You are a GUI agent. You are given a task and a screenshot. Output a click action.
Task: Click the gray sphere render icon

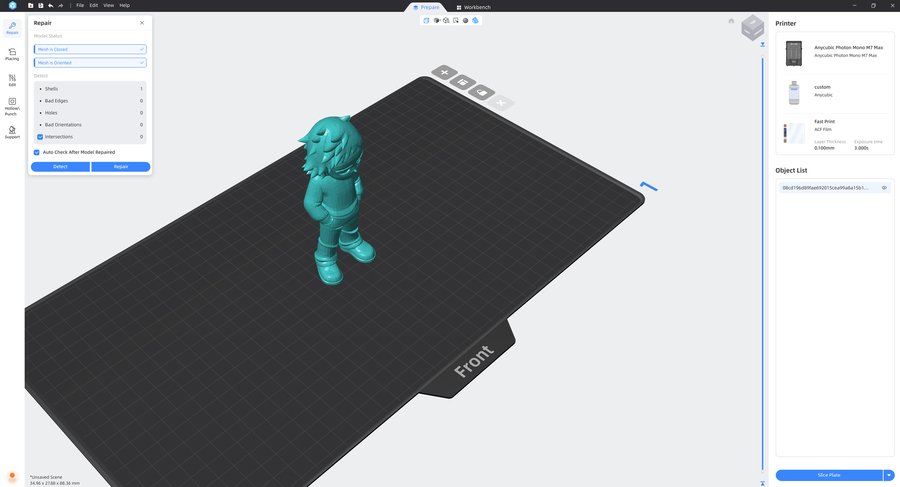[465, 20]
